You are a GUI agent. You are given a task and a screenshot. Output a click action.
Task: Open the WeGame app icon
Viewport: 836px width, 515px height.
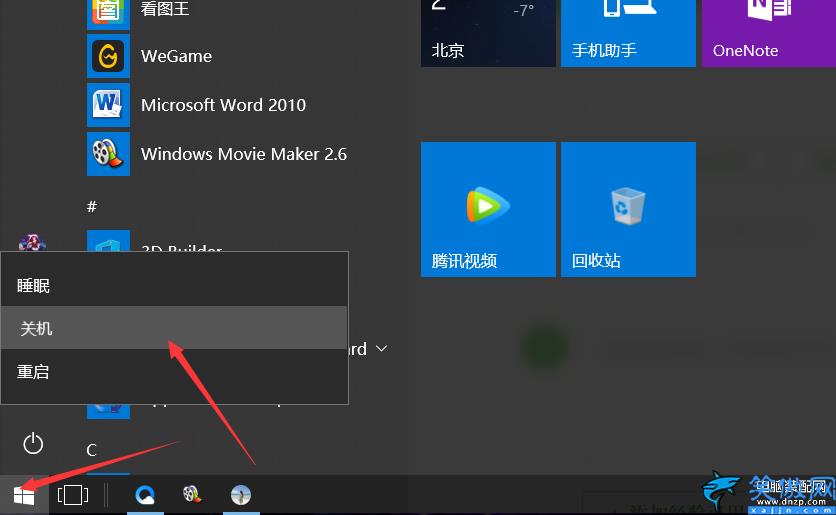pyautogui.click(x=108, y=56)
